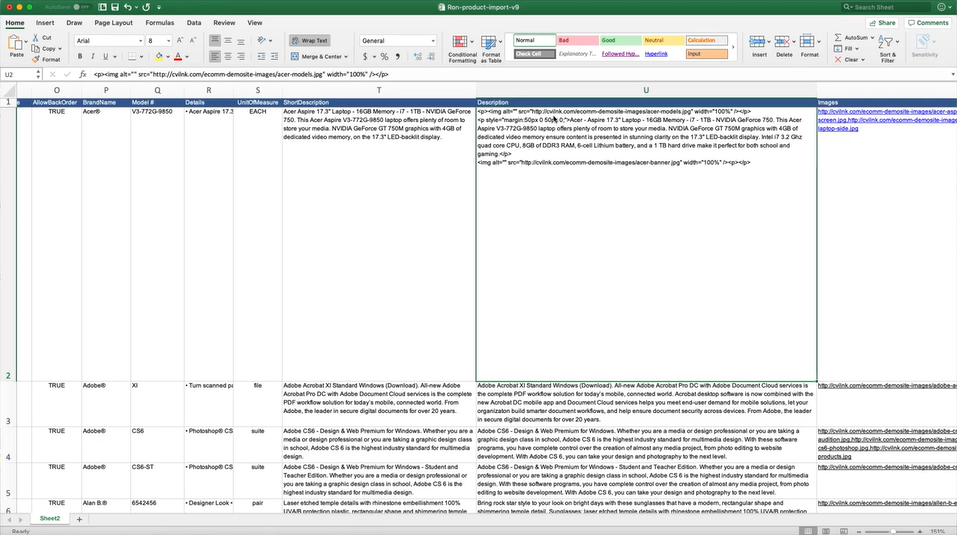Click the Search Sheet field
This screenshot has height=535, width=957.
coord(887,7)
